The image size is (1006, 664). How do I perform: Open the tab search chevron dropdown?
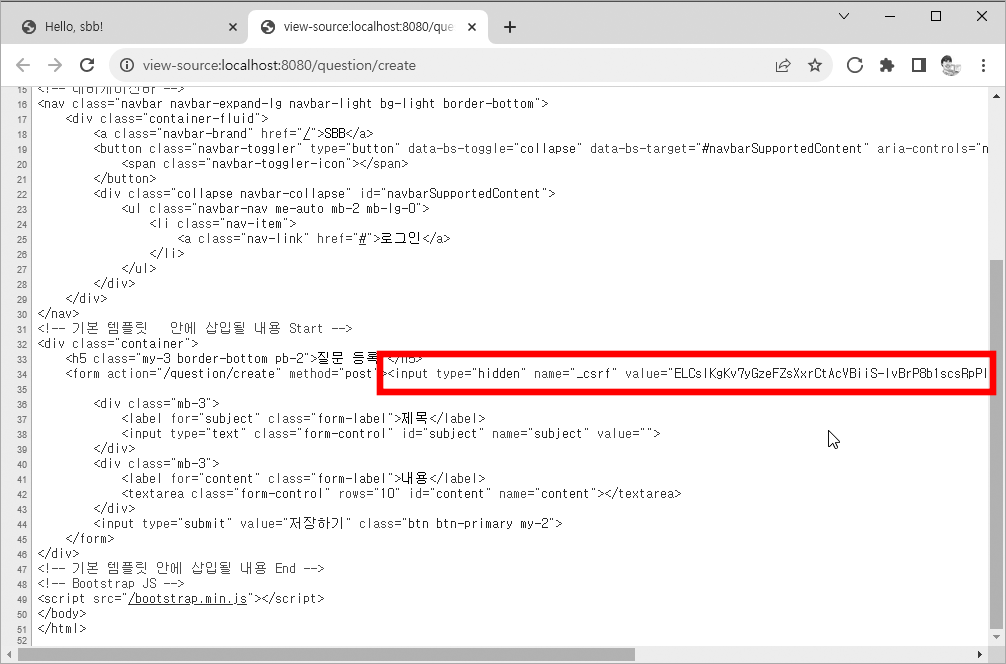844,17
